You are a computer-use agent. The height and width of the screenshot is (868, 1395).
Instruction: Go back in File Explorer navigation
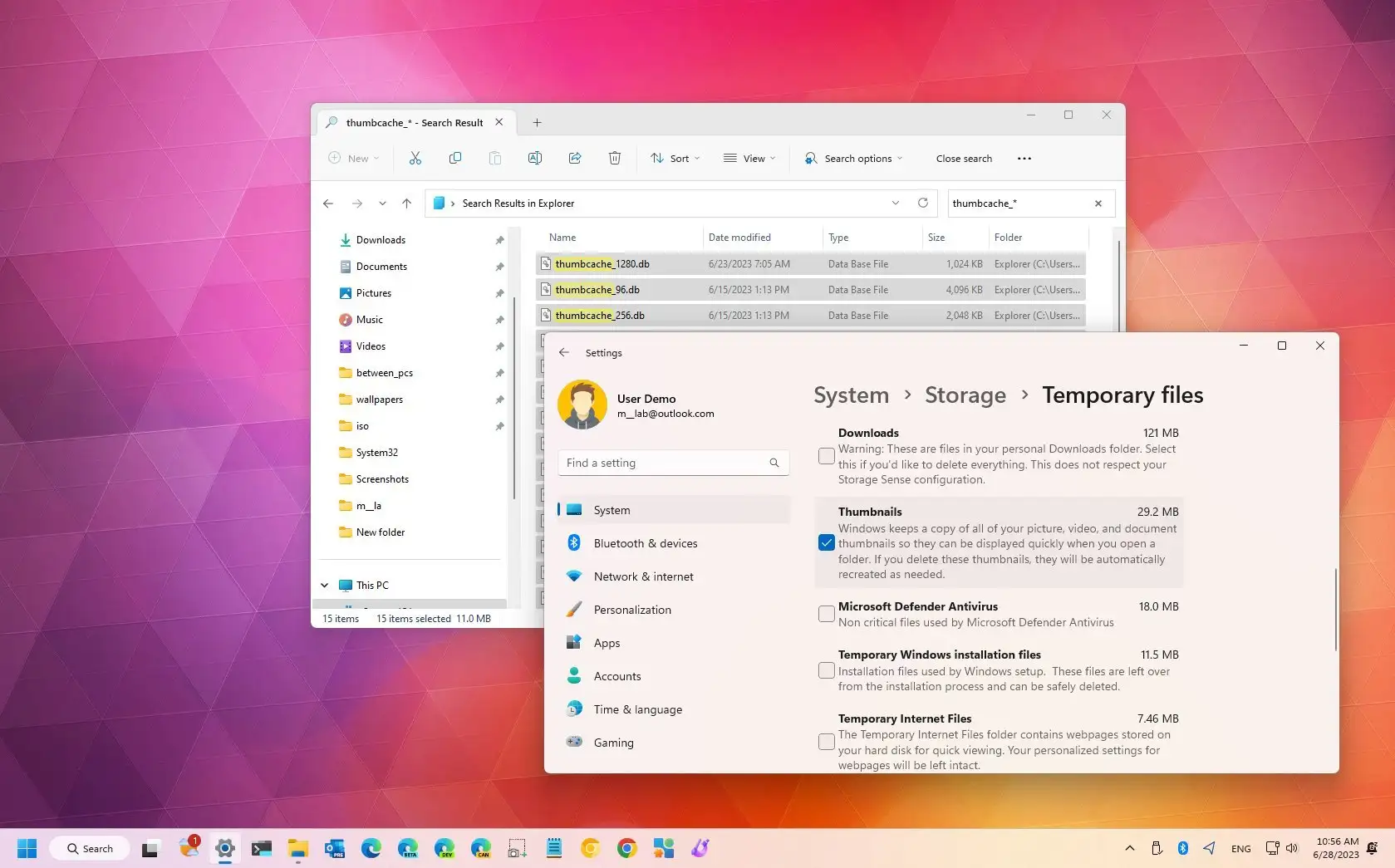pos(328,204)
